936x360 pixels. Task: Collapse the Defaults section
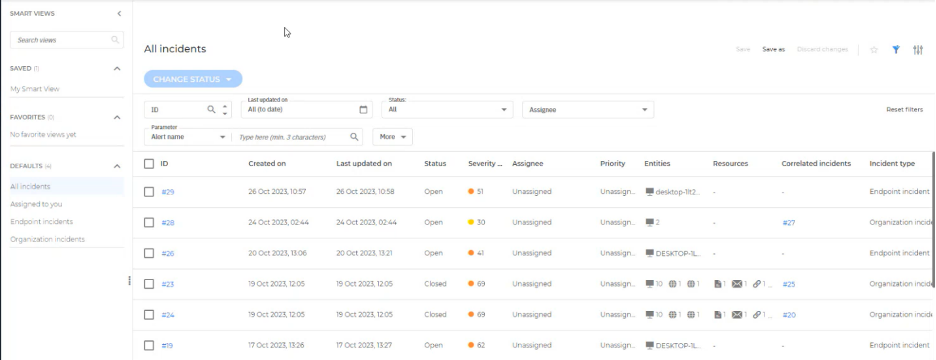click(117, 166)
